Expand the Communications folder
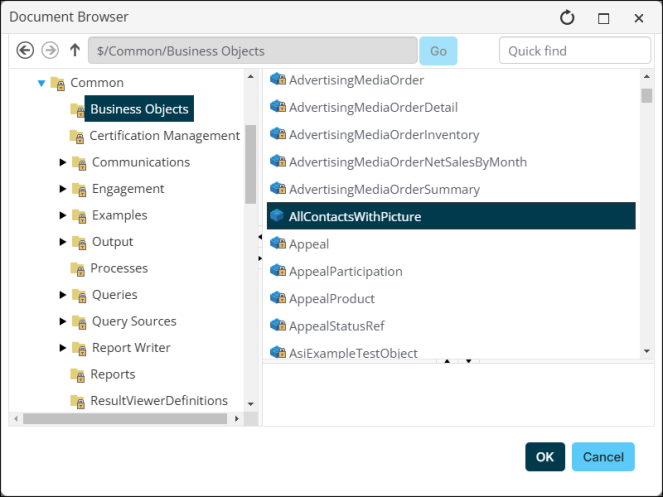 [63, 162]
